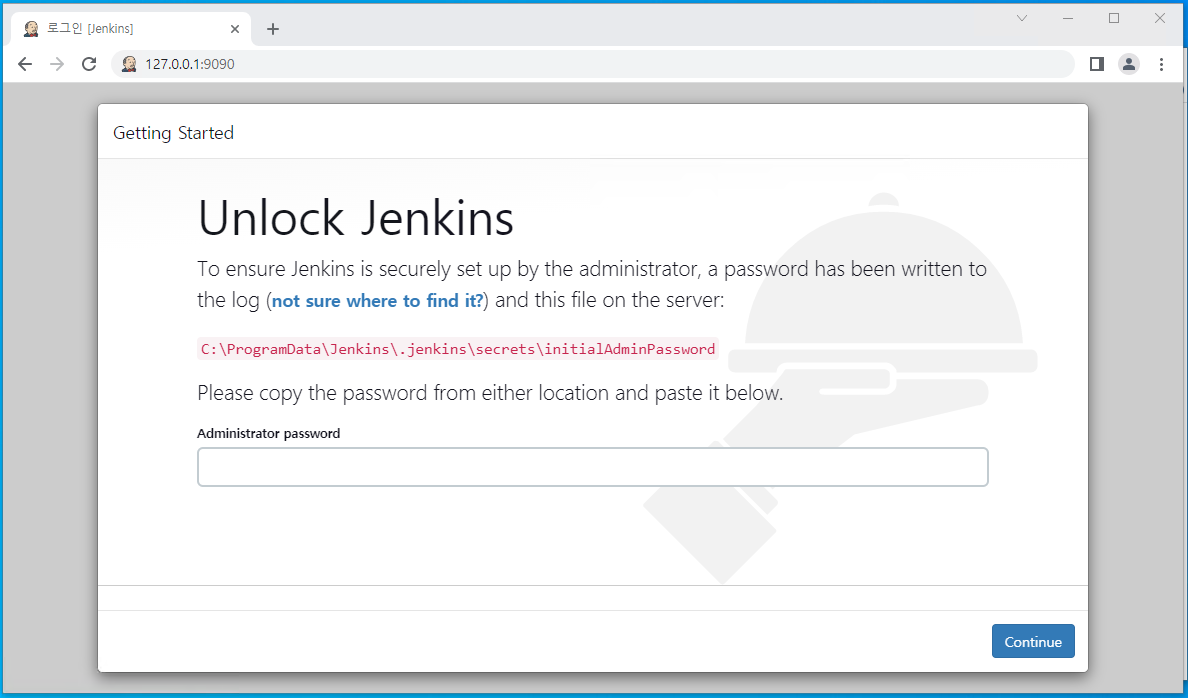The height and width of the screenshot is (698, 1188).
Task: Open a new browser tab
Action: coord(274,29)
